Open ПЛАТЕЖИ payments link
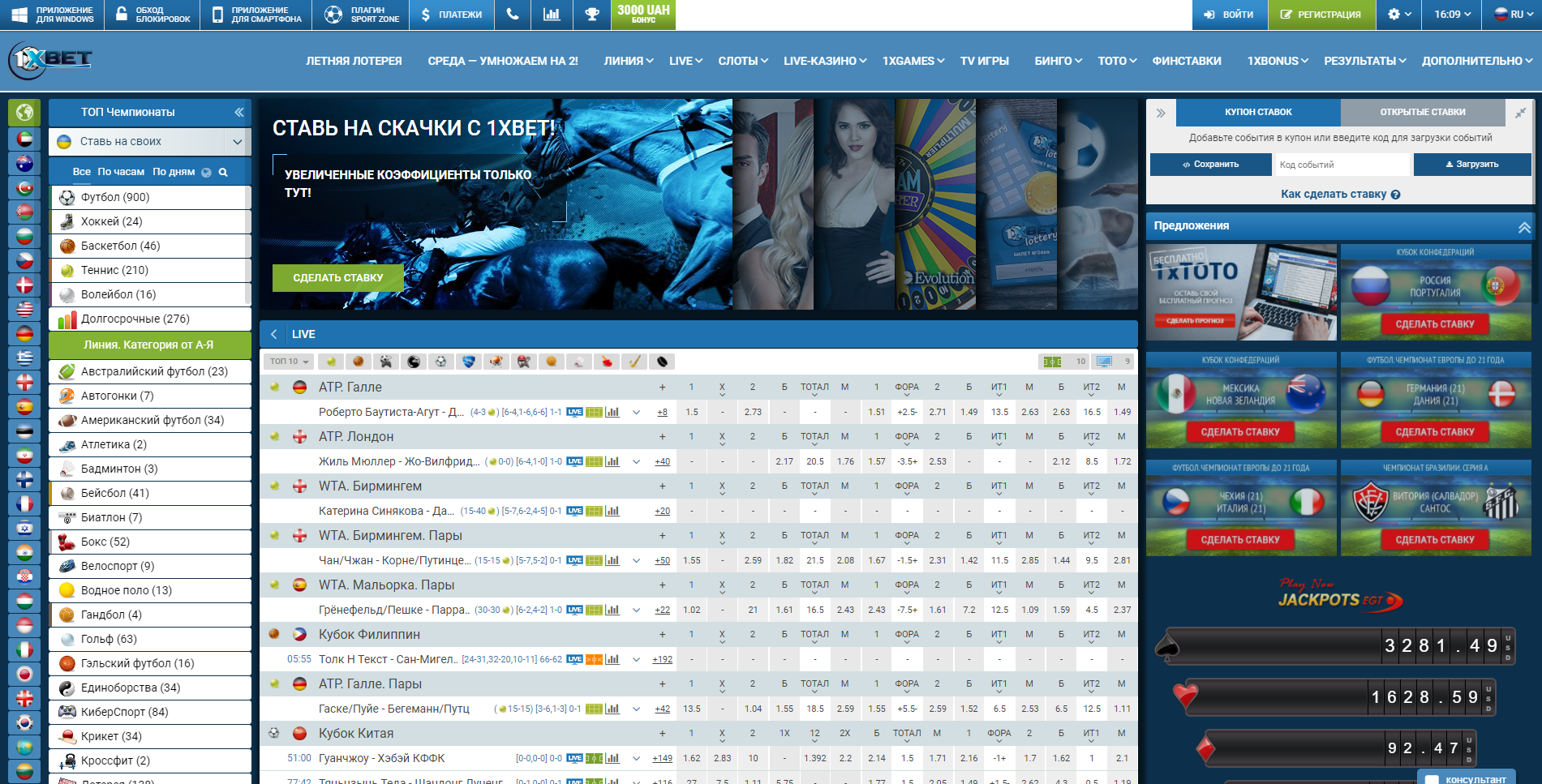 click(x=452, y=15)
